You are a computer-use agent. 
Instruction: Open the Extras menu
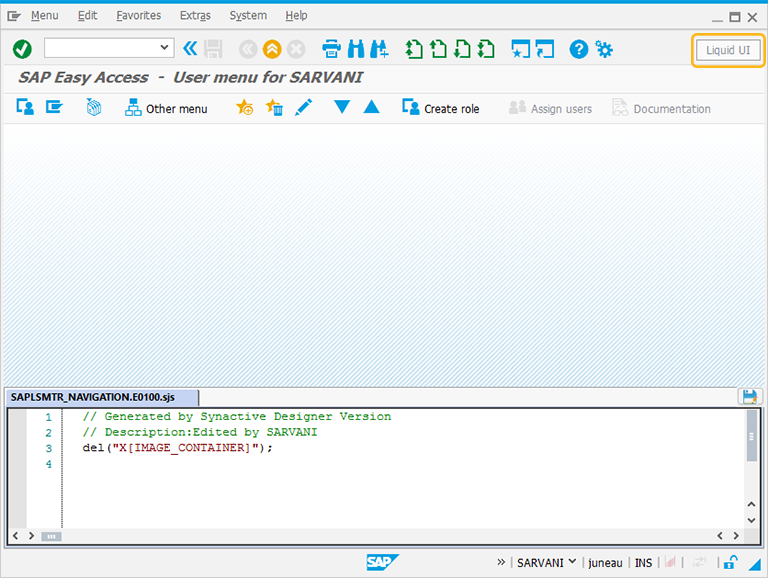195,16
